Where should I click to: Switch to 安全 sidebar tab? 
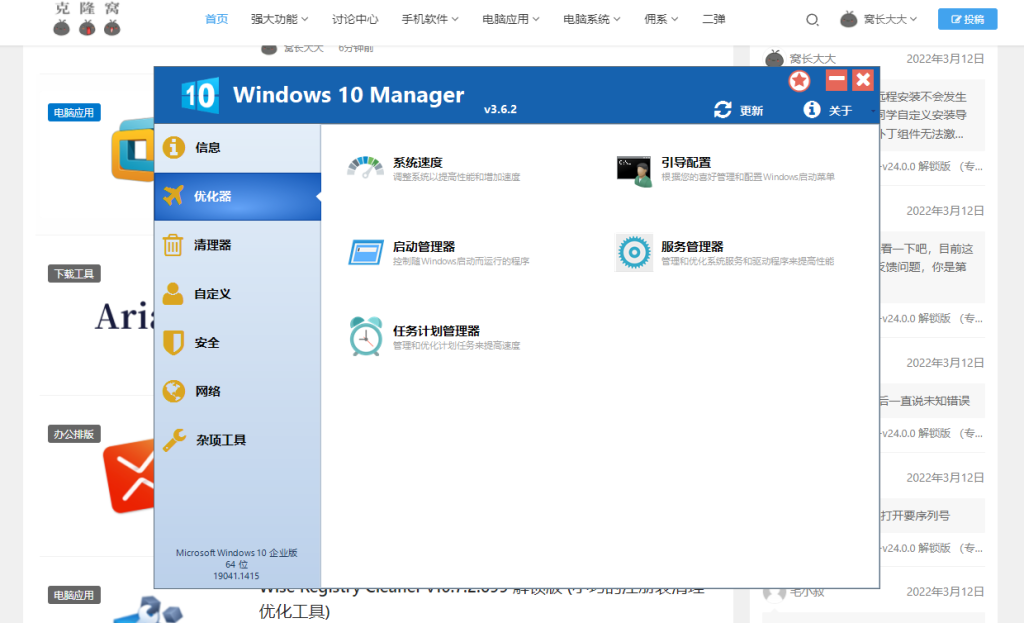[238, 342]
